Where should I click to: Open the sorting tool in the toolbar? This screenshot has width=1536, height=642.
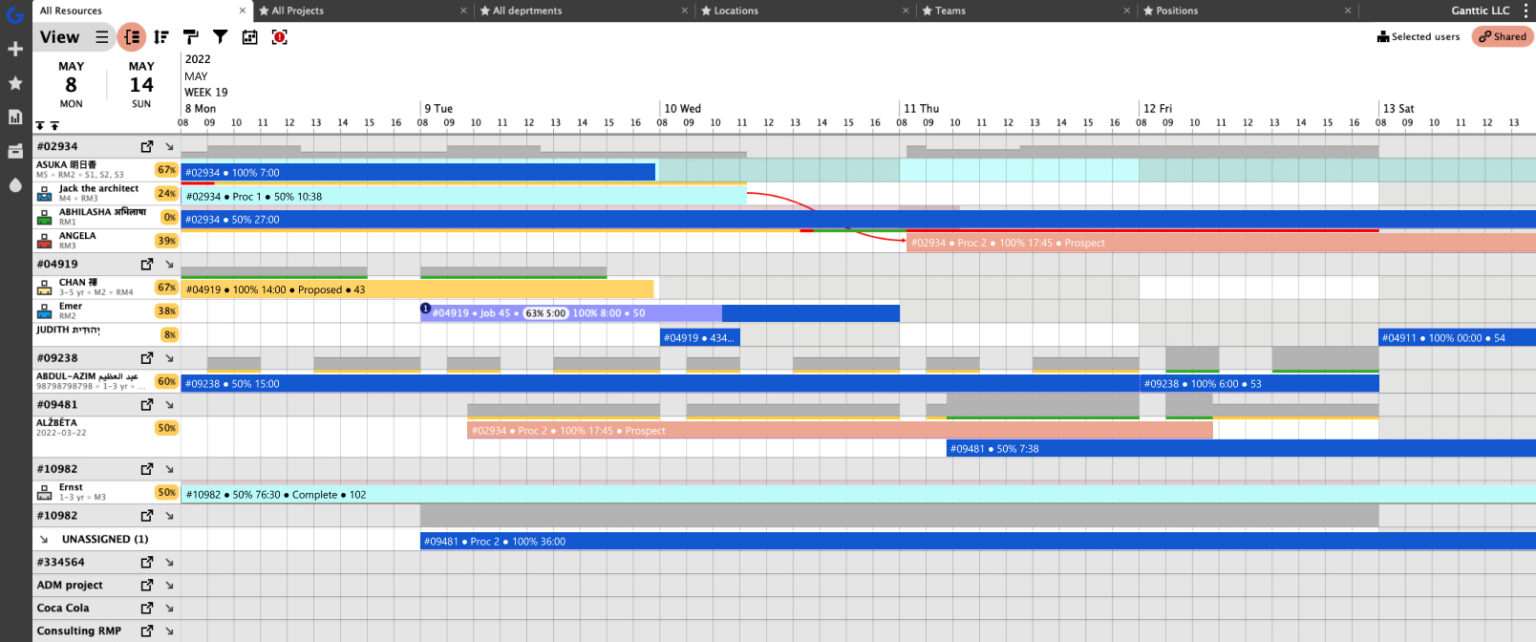click(161, 36)
